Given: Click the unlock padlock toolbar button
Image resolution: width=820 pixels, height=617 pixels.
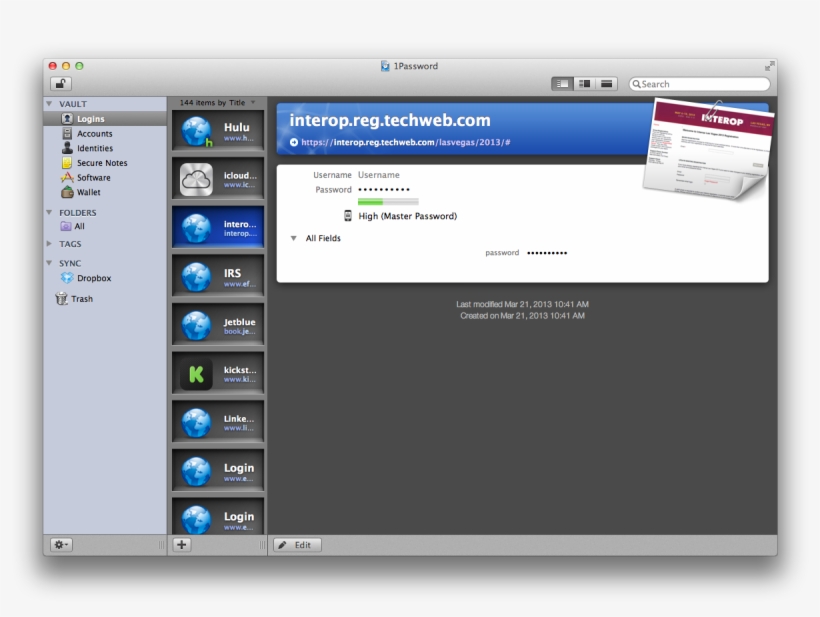Looking at the screenshot, I should click(x=61, y=84).
